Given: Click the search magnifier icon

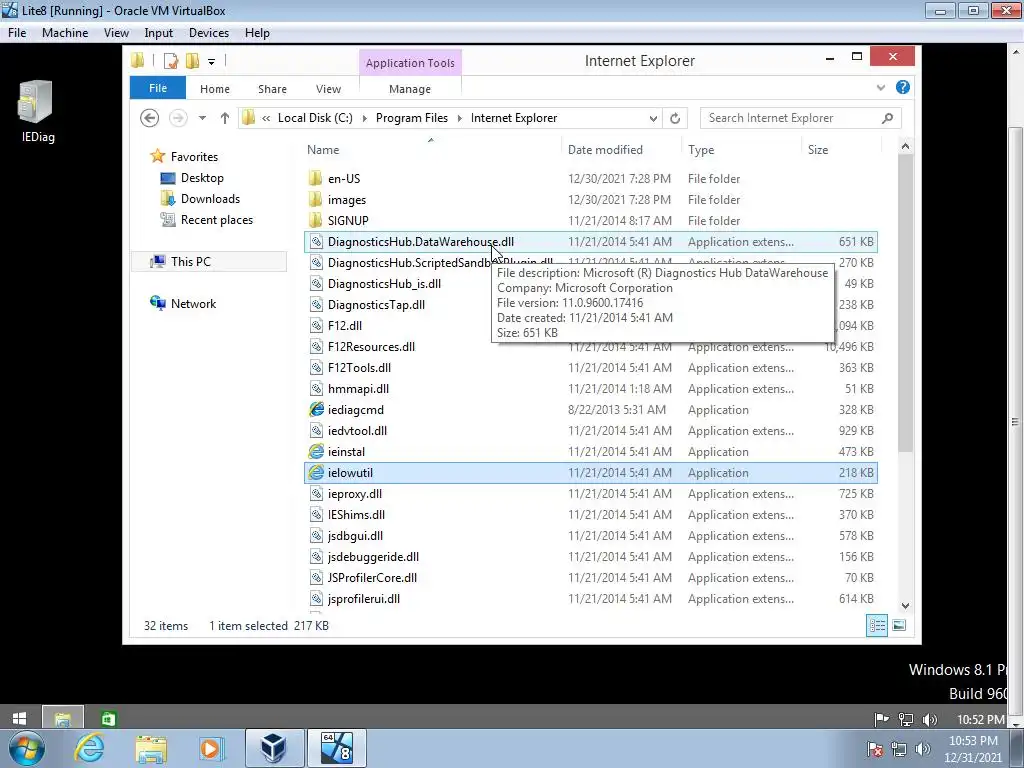Looking at the screenshot, I should (887, 118).
